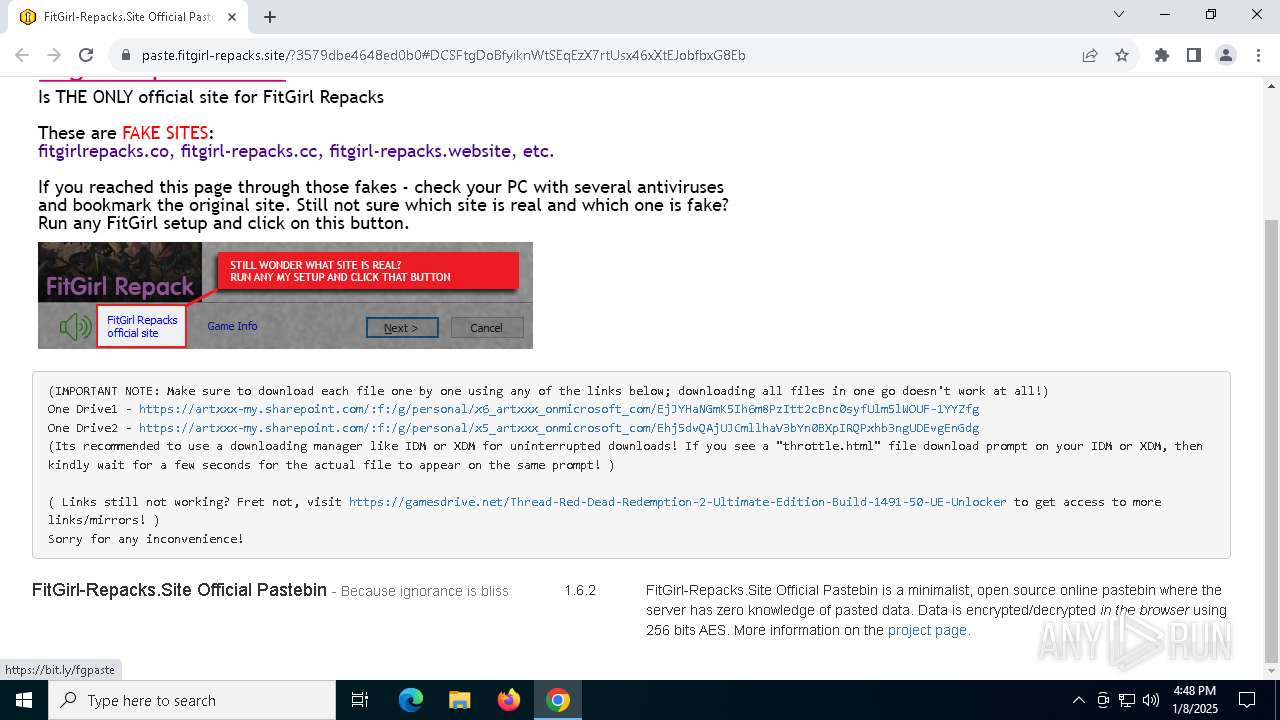Viewport: 1280px width, 720px height.
Task: Open the volume control tray icon
Action: tap(1151, 700)
